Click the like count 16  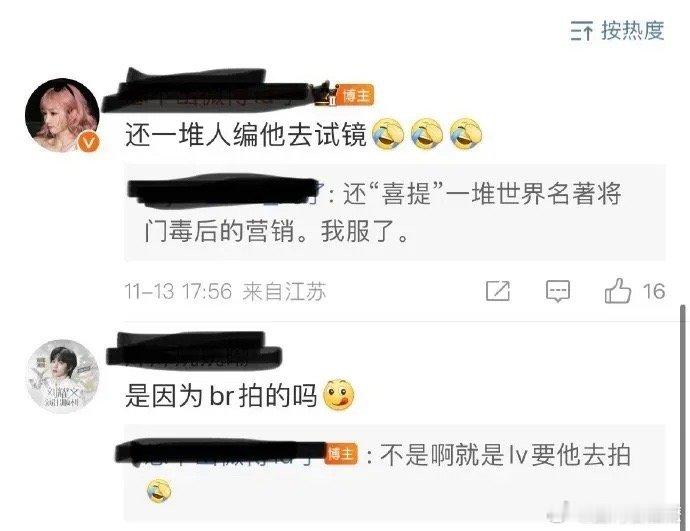click(653, 291)
